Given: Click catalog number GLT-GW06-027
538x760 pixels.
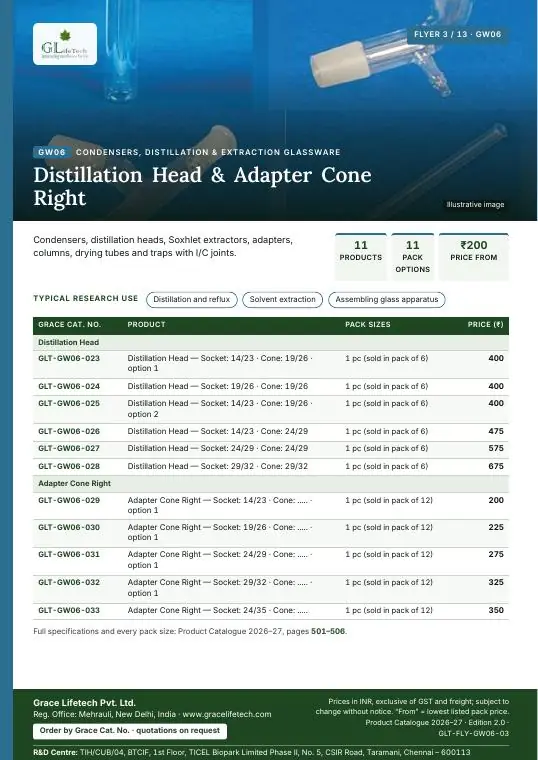Looking at the screenshot, I should pos(69,448).
